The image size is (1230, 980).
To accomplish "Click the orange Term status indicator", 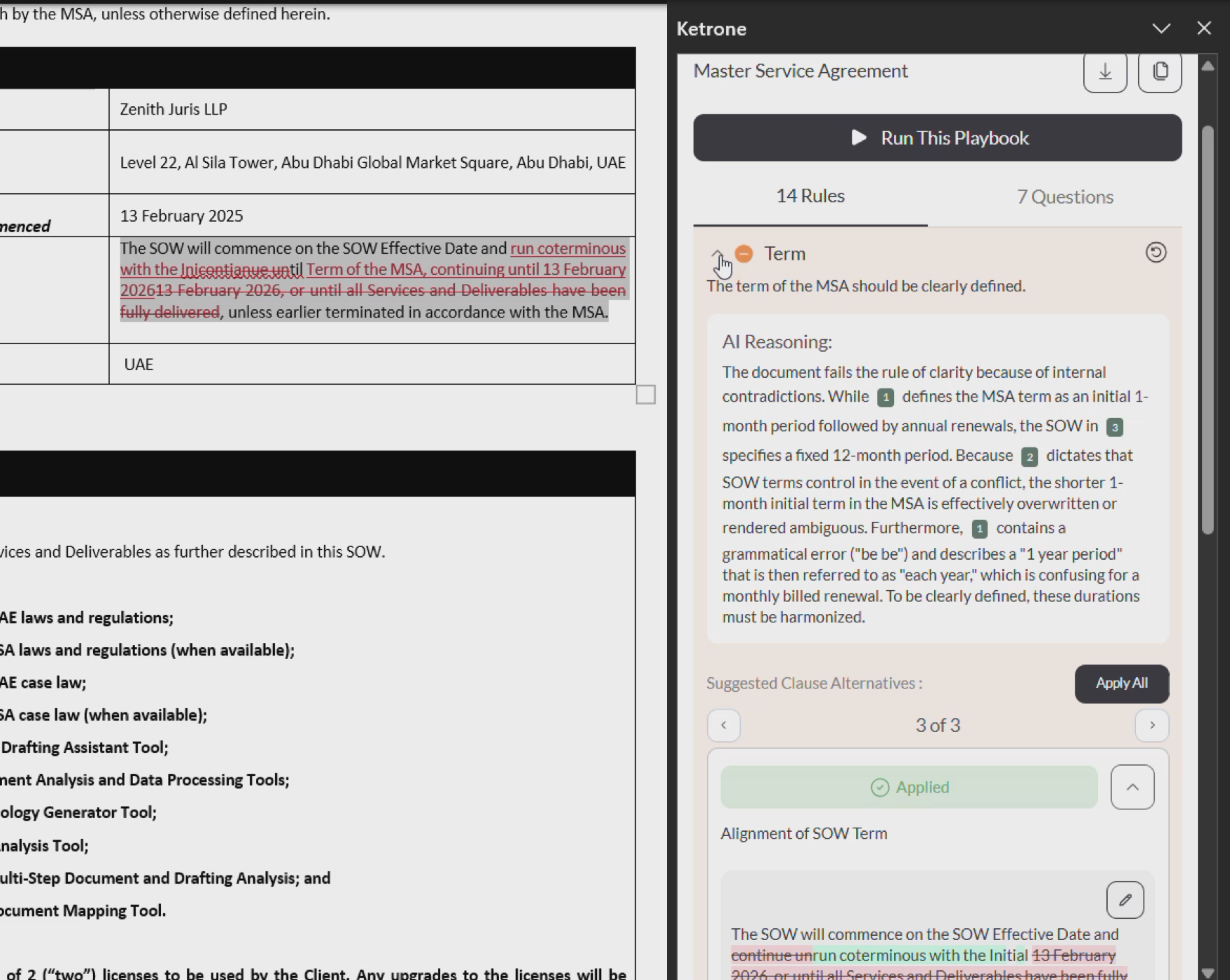I will 744,253.
